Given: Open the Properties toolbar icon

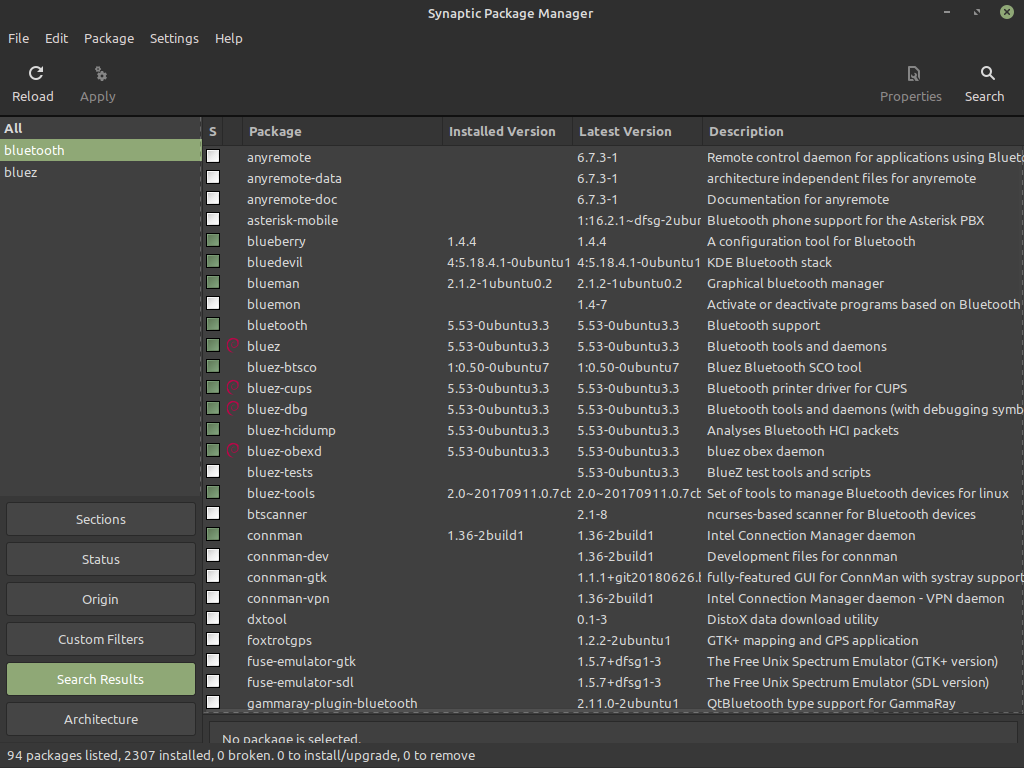Looking at the screenshot, I should point(912,74).
